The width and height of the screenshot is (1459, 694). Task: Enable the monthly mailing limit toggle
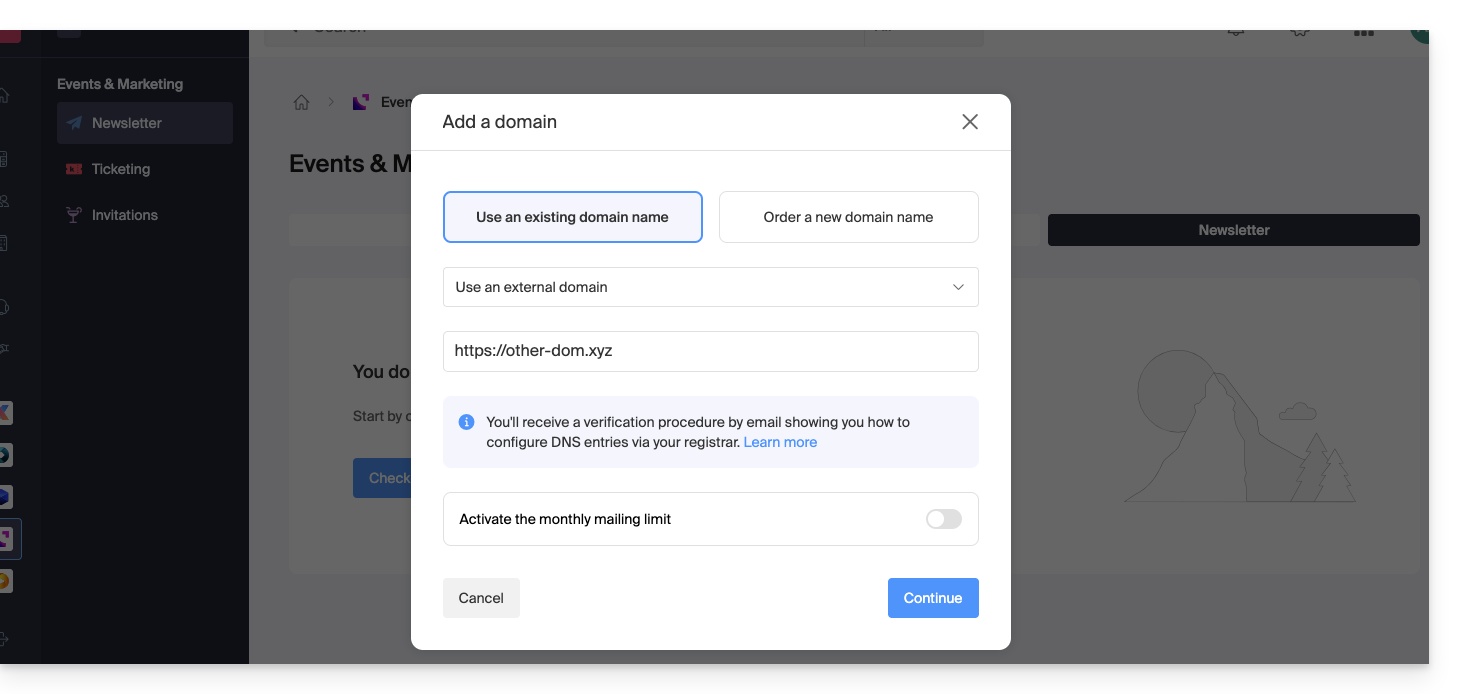tap(943, 519)
